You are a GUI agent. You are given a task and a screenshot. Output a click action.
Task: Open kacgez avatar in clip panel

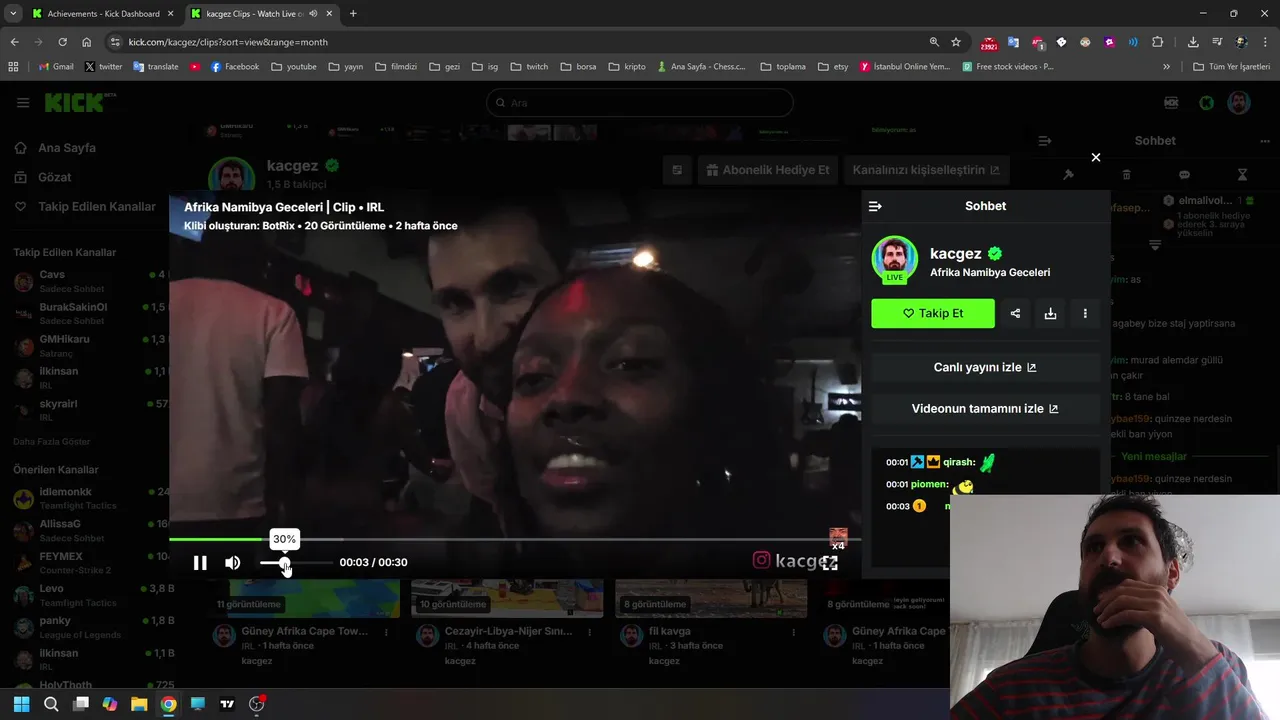(x=894, y=260)
